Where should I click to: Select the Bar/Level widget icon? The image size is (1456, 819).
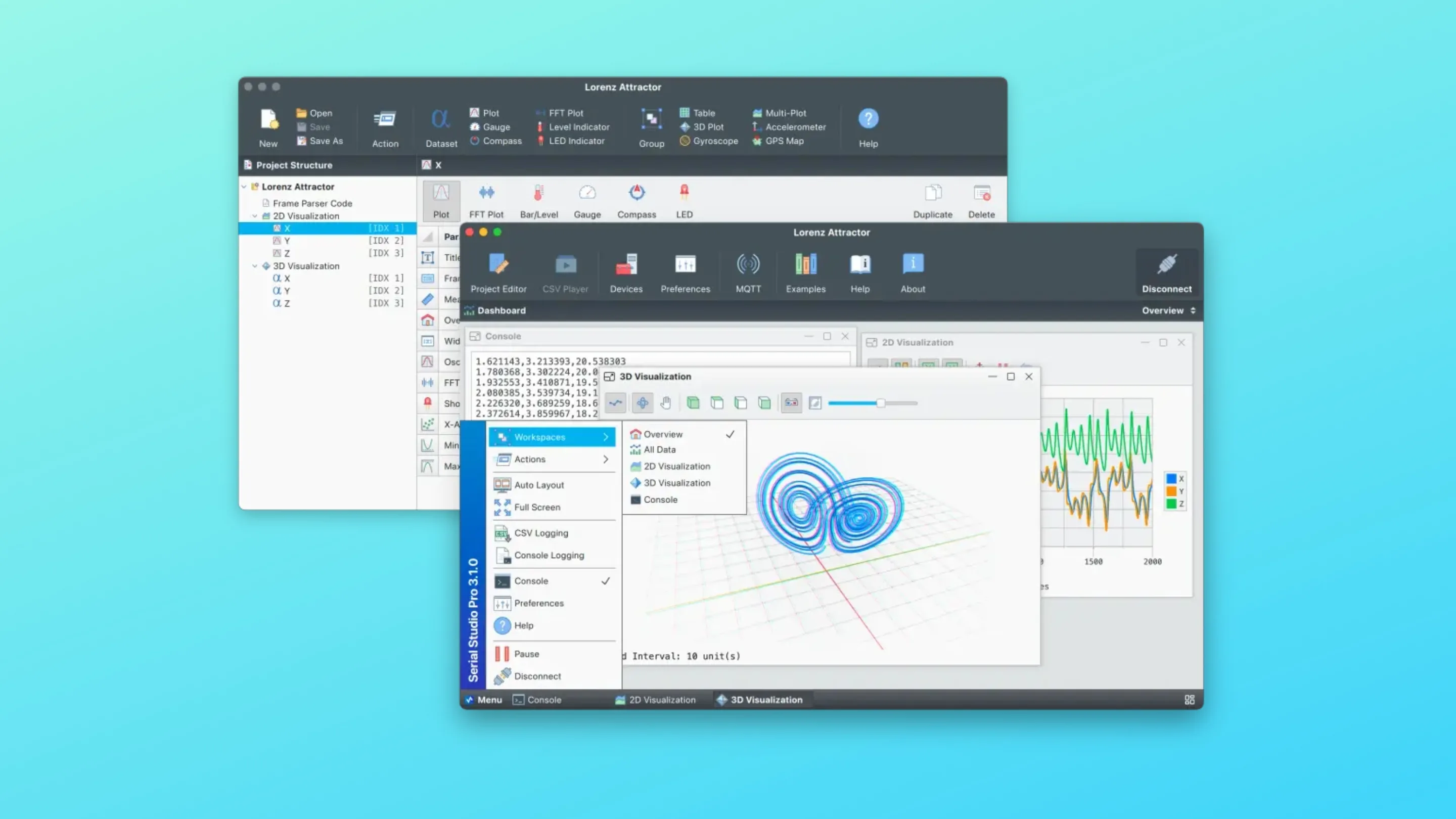[538, 201]
